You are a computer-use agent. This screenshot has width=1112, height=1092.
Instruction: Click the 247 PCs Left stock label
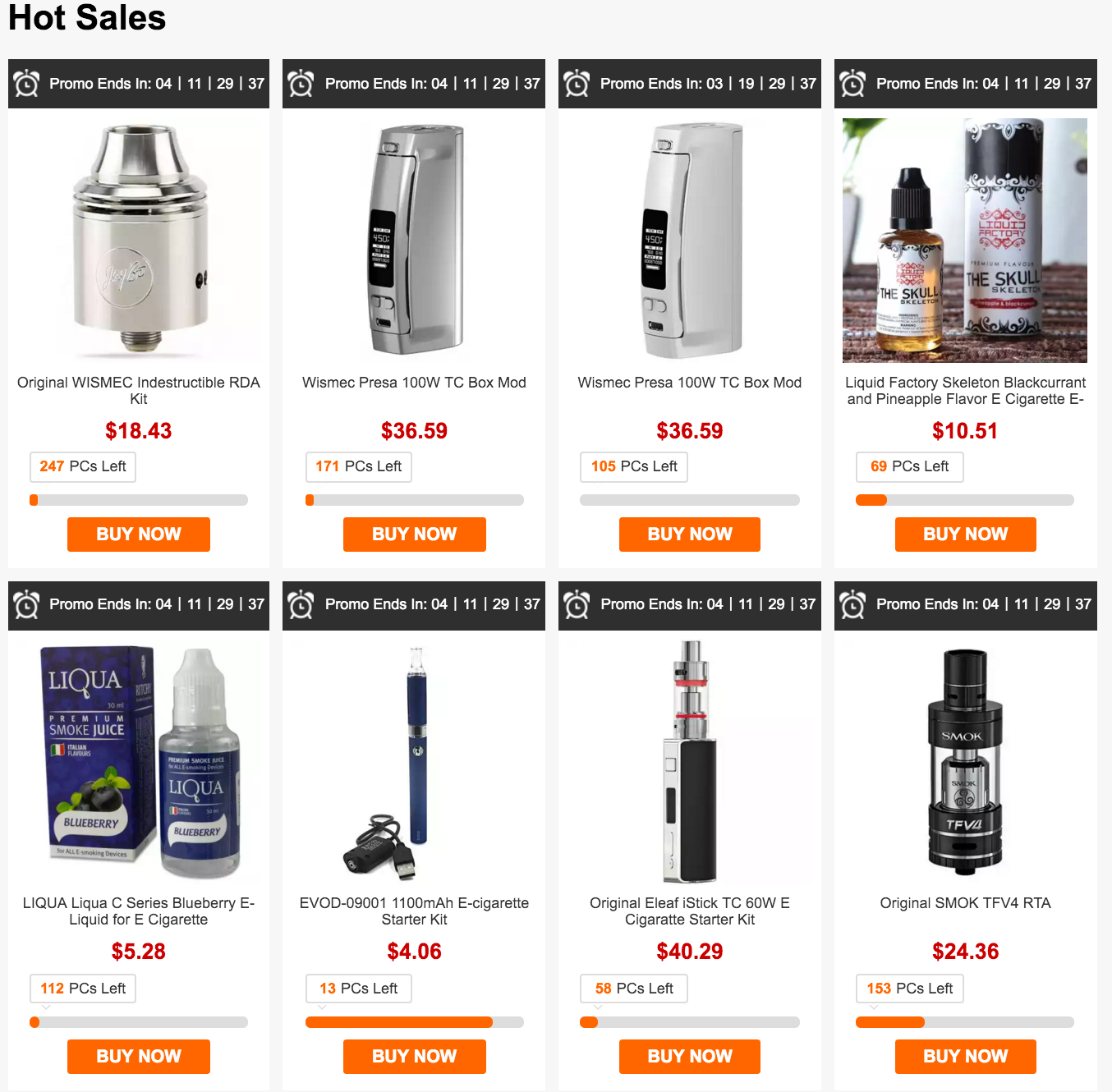tap(83, 466)
